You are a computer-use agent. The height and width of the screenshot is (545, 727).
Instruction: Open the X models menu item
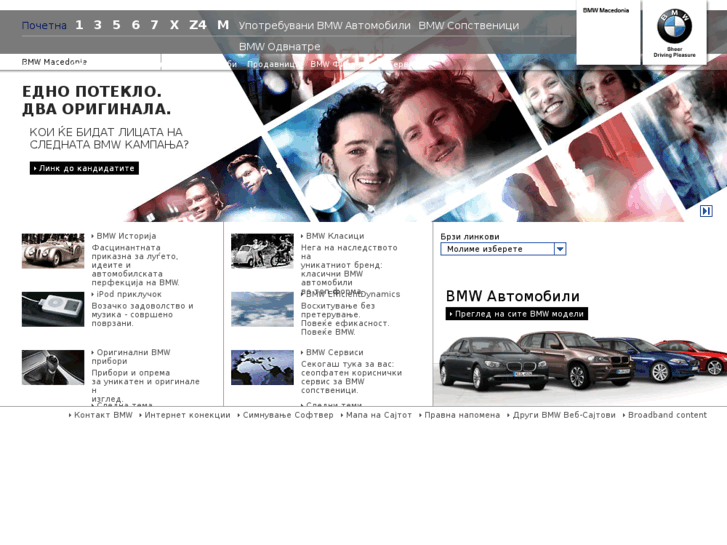[x=174, y=25]
